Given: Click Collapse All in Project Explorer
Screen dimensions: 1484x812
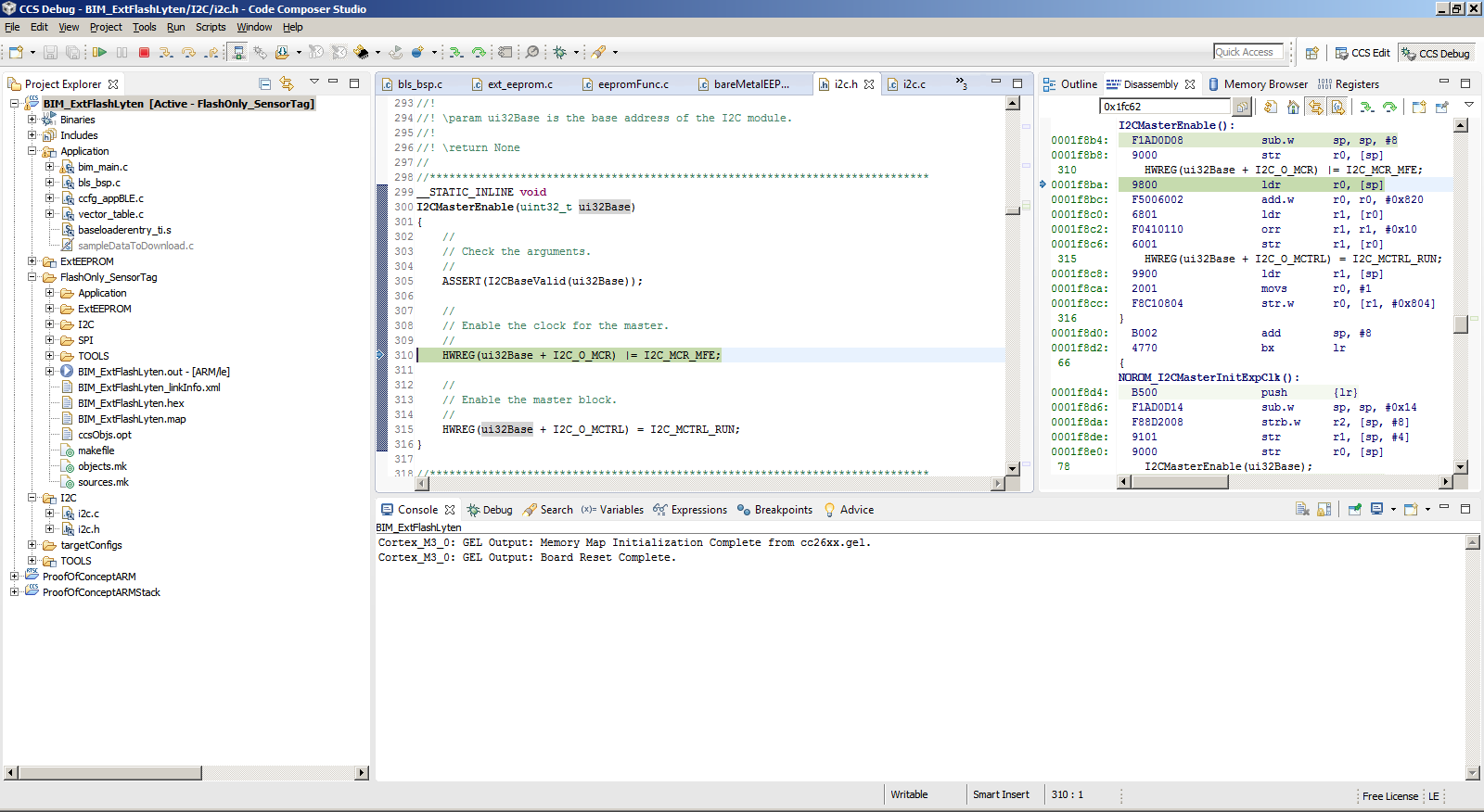Looking at the screenshot, I should [265, 83].
